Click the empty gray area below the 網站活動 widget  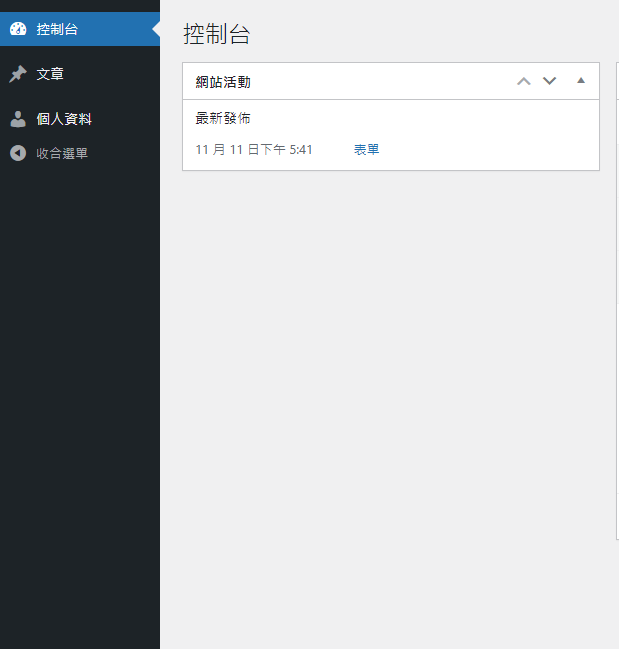(390, 400)
